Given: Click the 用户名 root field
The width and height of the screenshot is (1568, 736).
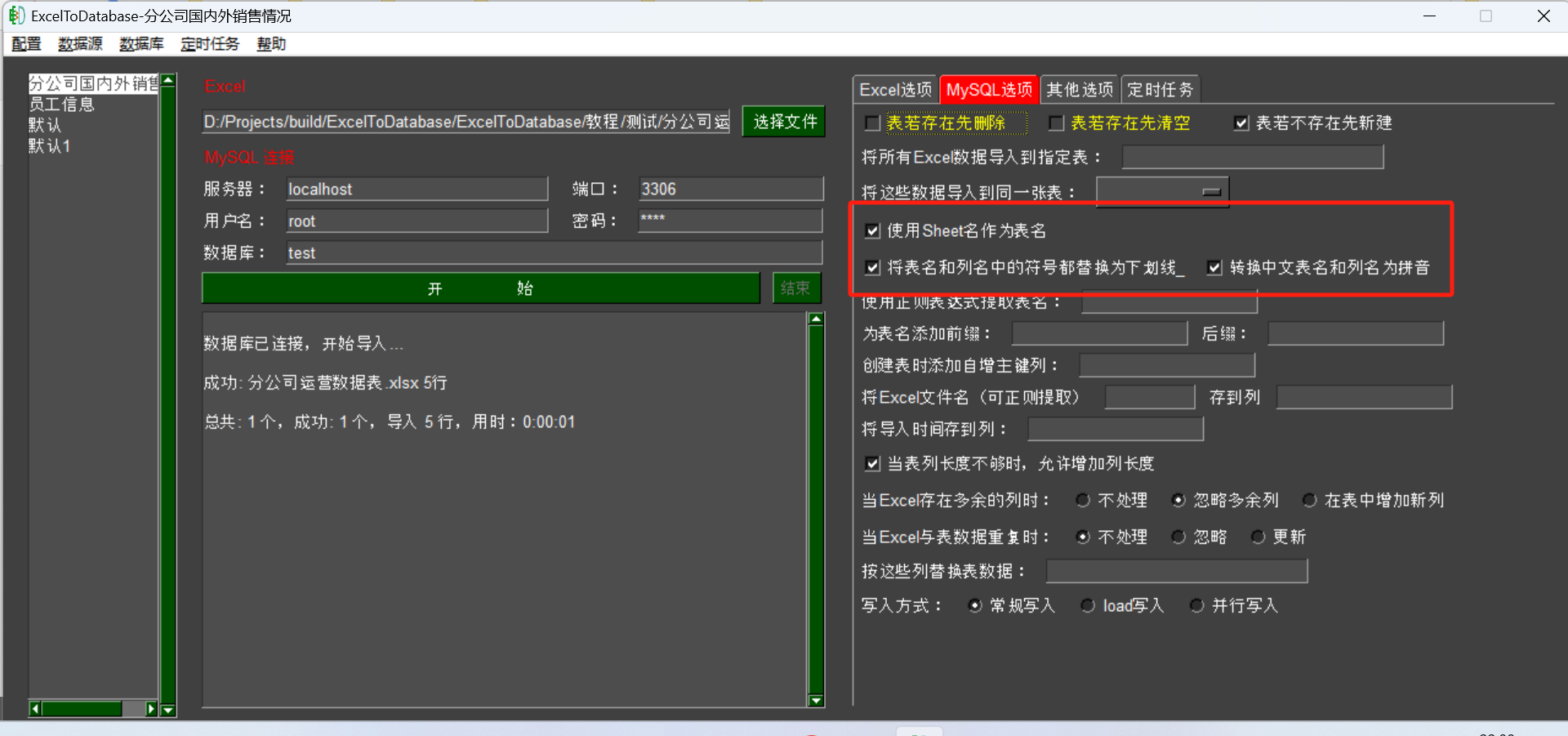Looking at the screenshot, I should coord(416,221).
